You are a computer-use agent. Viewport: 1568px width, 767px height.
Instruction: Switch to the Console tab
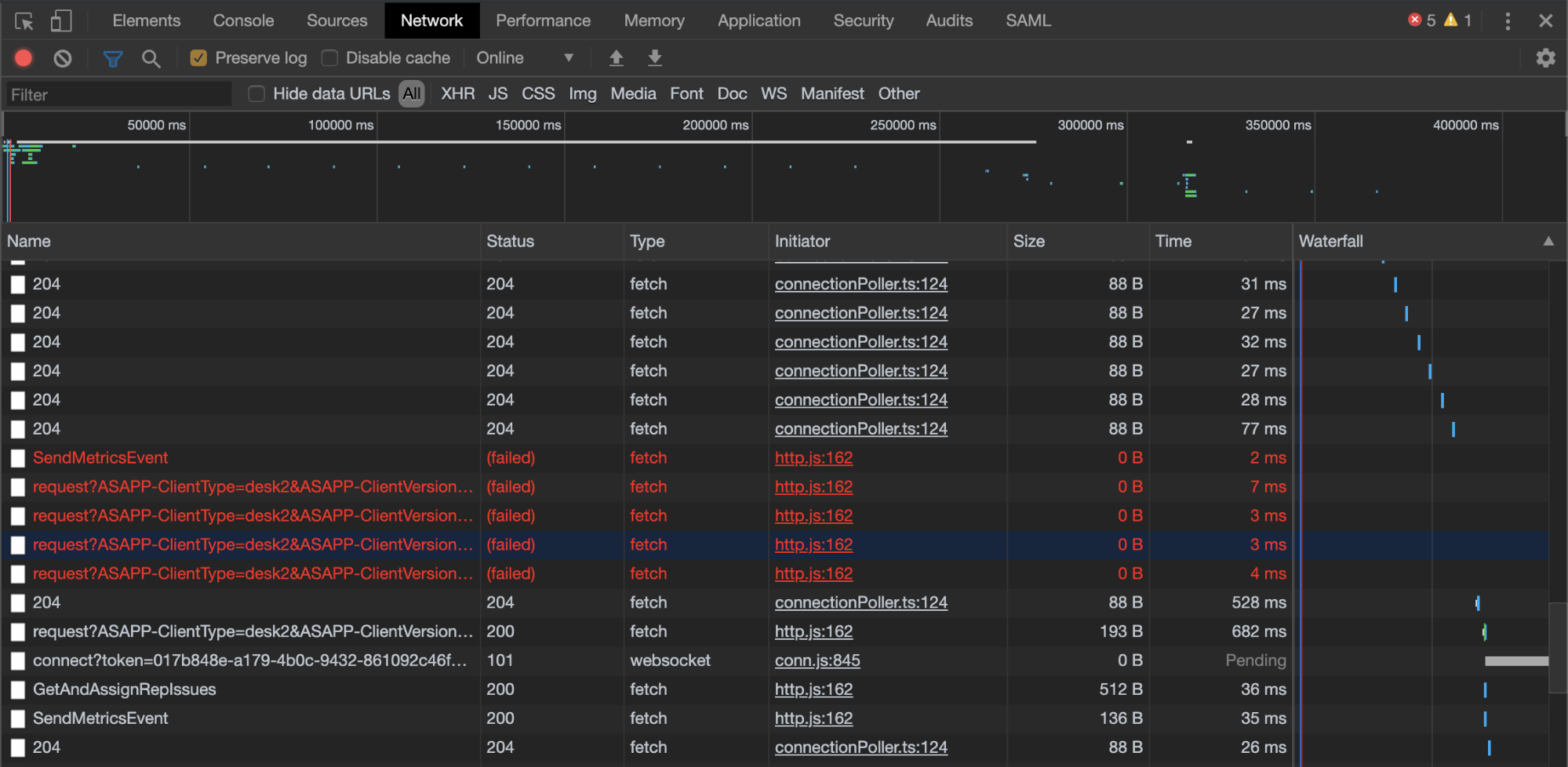pyautogui.click(x=243, y=21)
